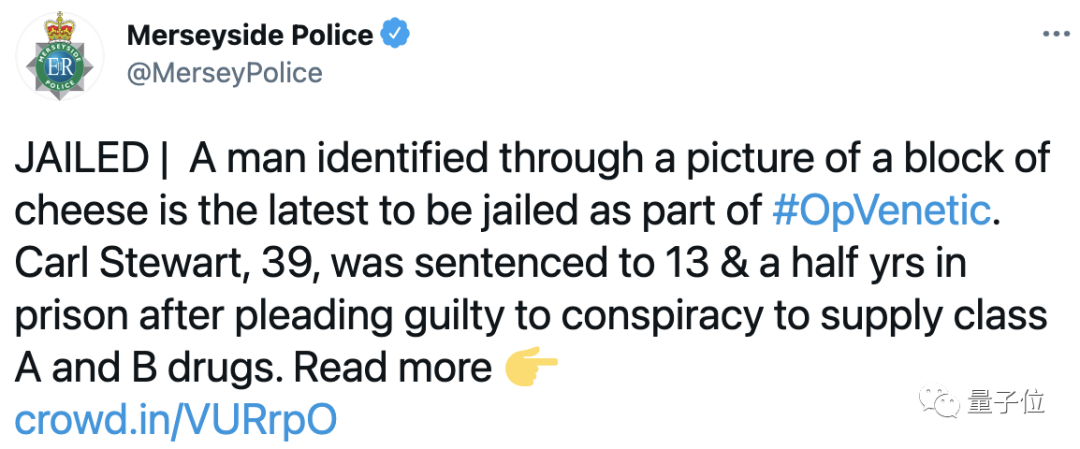Viewport: 1080px width, 449px height.
Task: Click the @MerseyPolice handle
Action: (x=224, y=73)
